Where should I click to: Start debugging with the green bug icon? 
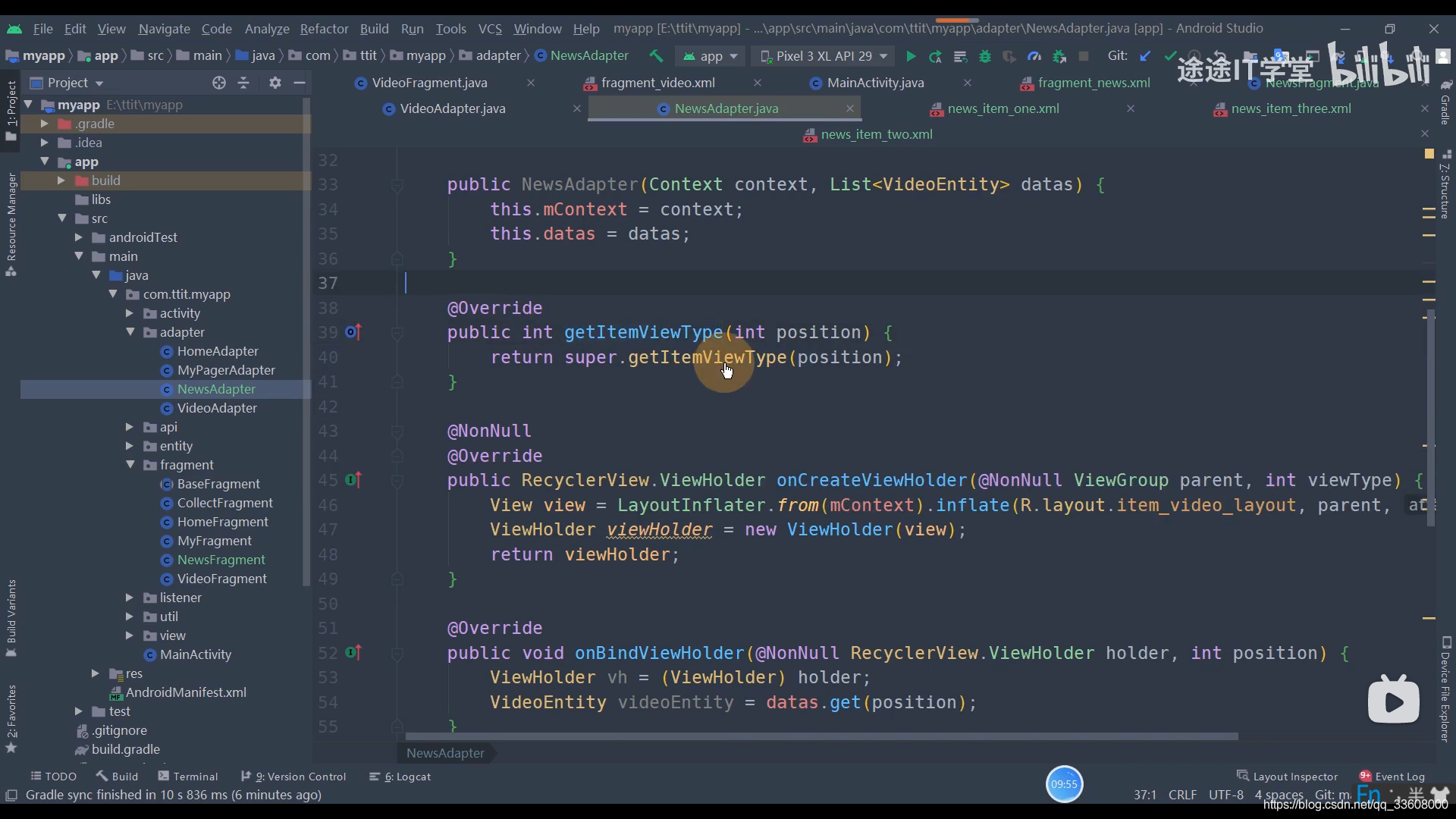(x=985, y=56)
